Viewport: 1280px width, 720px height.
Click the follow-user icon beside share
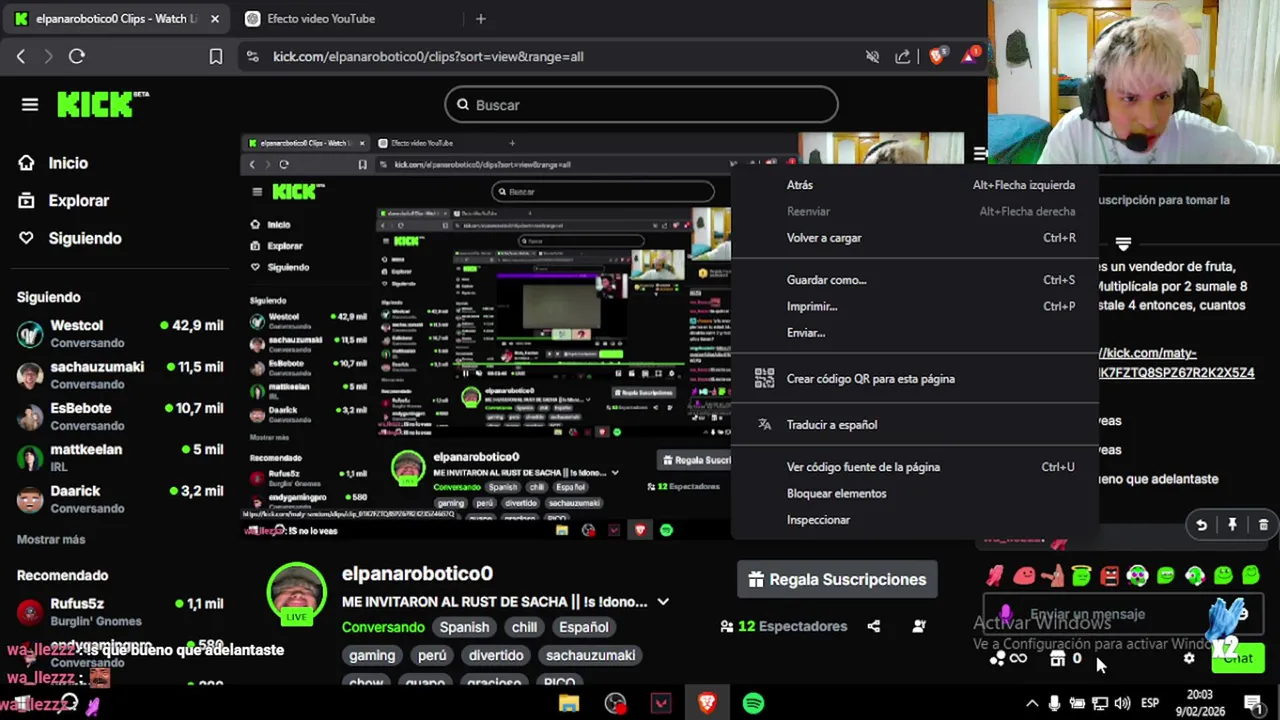coord(919,626)
